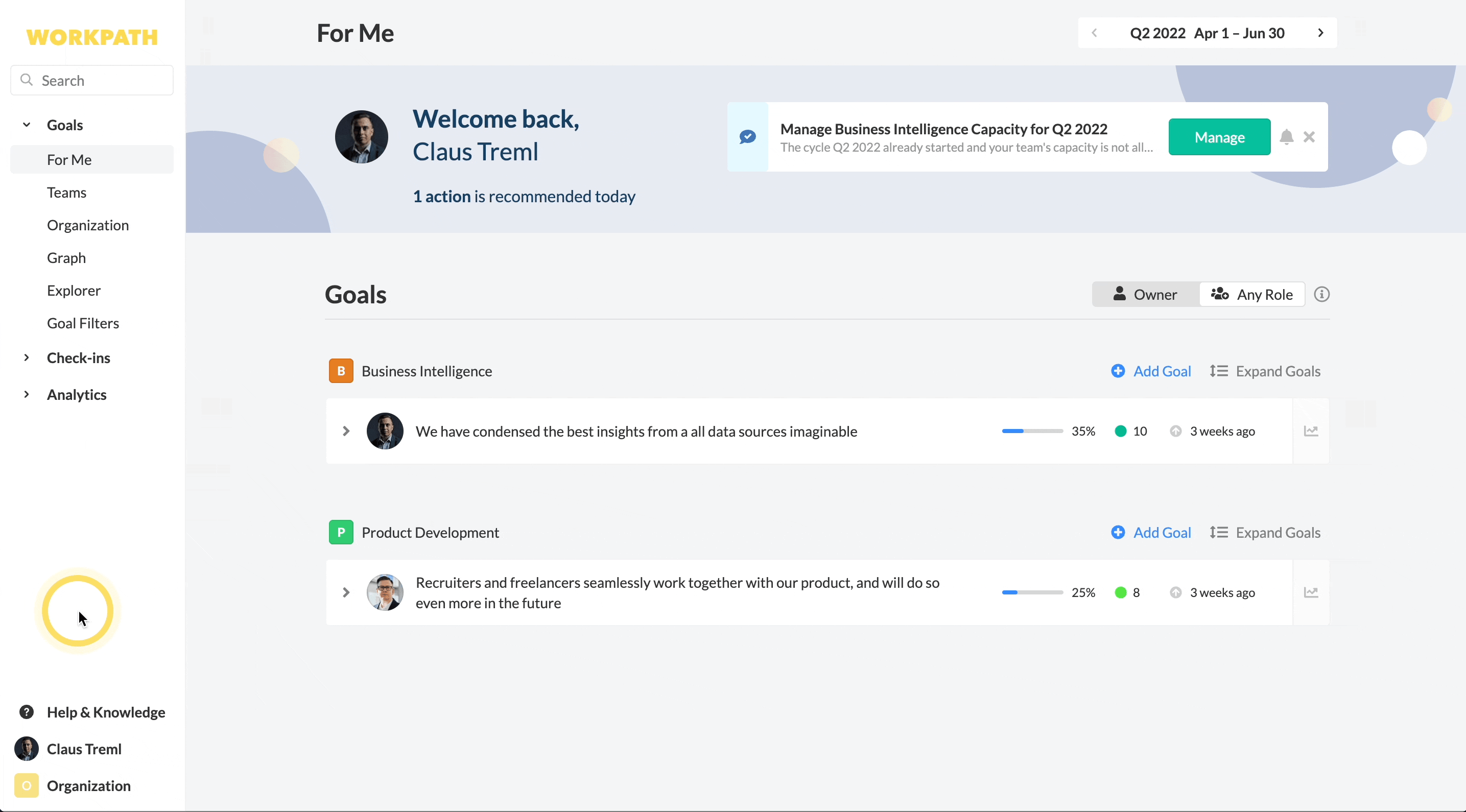Open Goal Filters
Image resolution: width=1466 pixels, height=812 pixels.
(83, 323)
